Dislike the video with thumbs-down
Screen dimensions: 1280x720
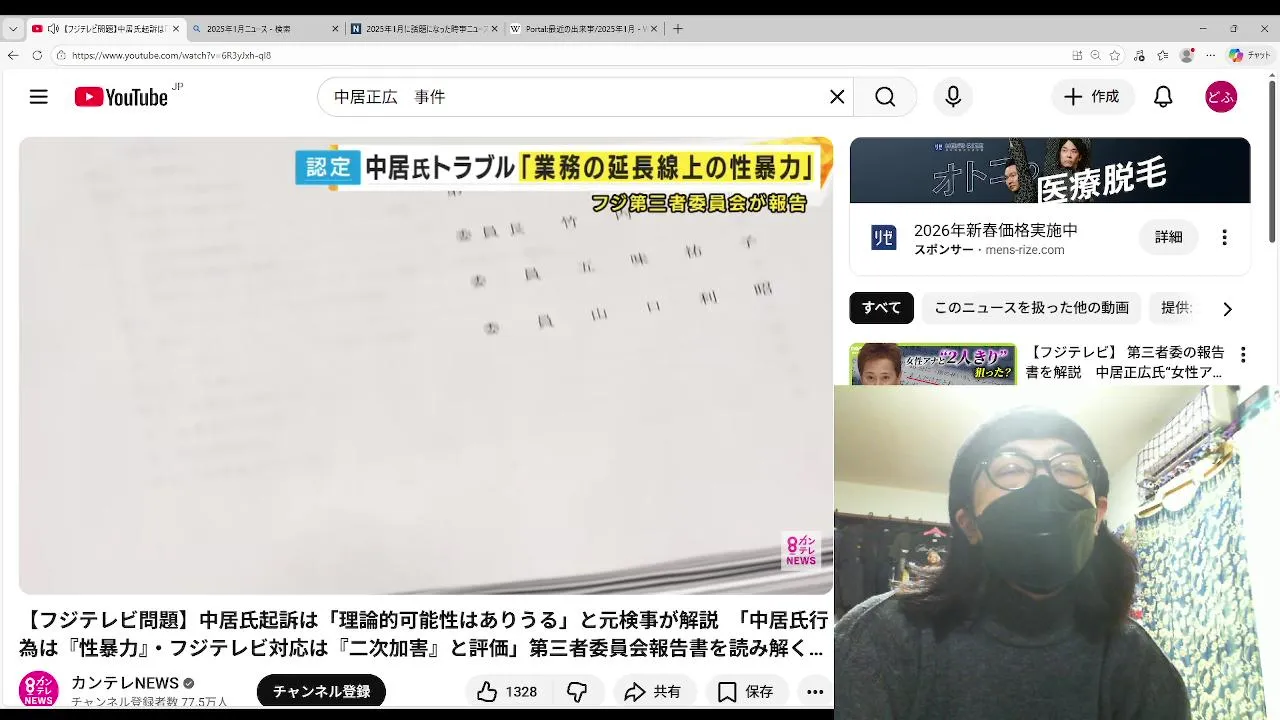(x=577, y=691)
